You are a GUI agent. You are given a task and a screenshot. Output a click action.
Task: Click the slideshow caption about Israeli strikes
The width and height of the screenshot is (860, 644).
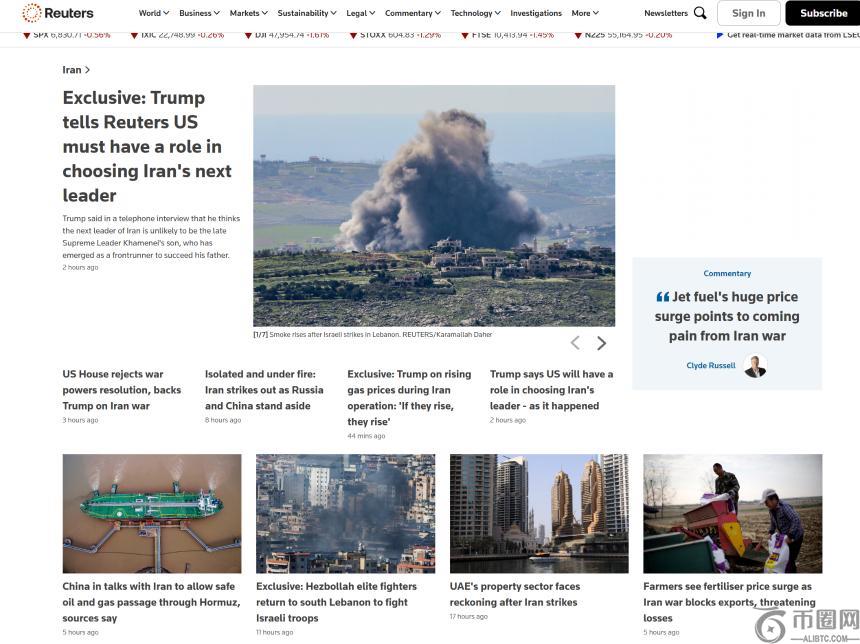click(x=373, y=334)
